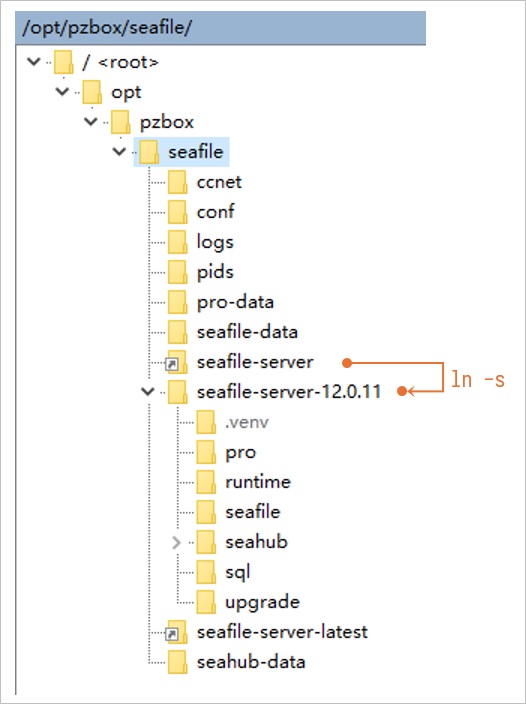Select the highlighted seafile folder label

pos(195,152)
